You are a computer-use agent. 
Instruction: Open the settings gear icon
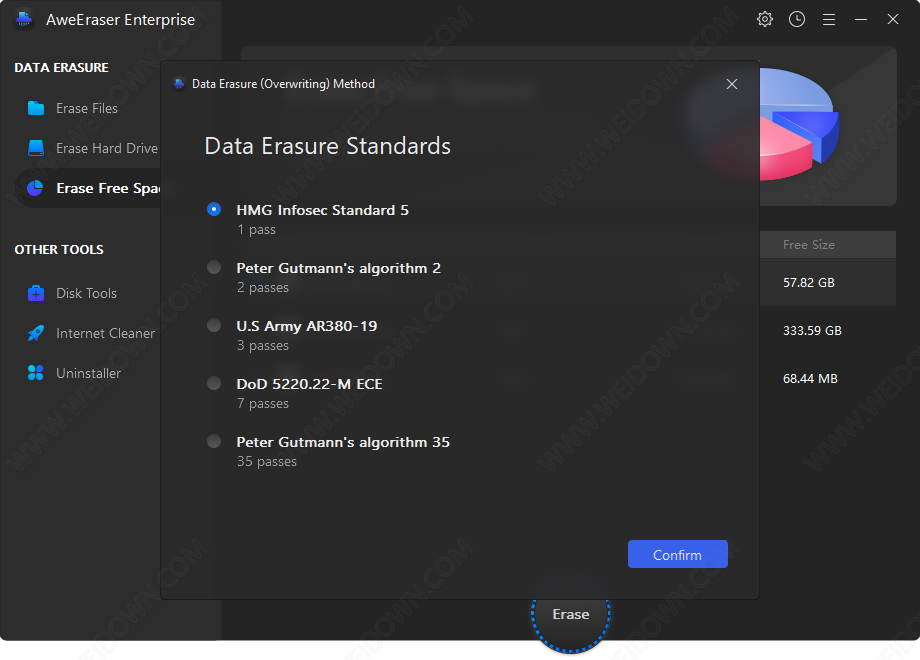765,19
